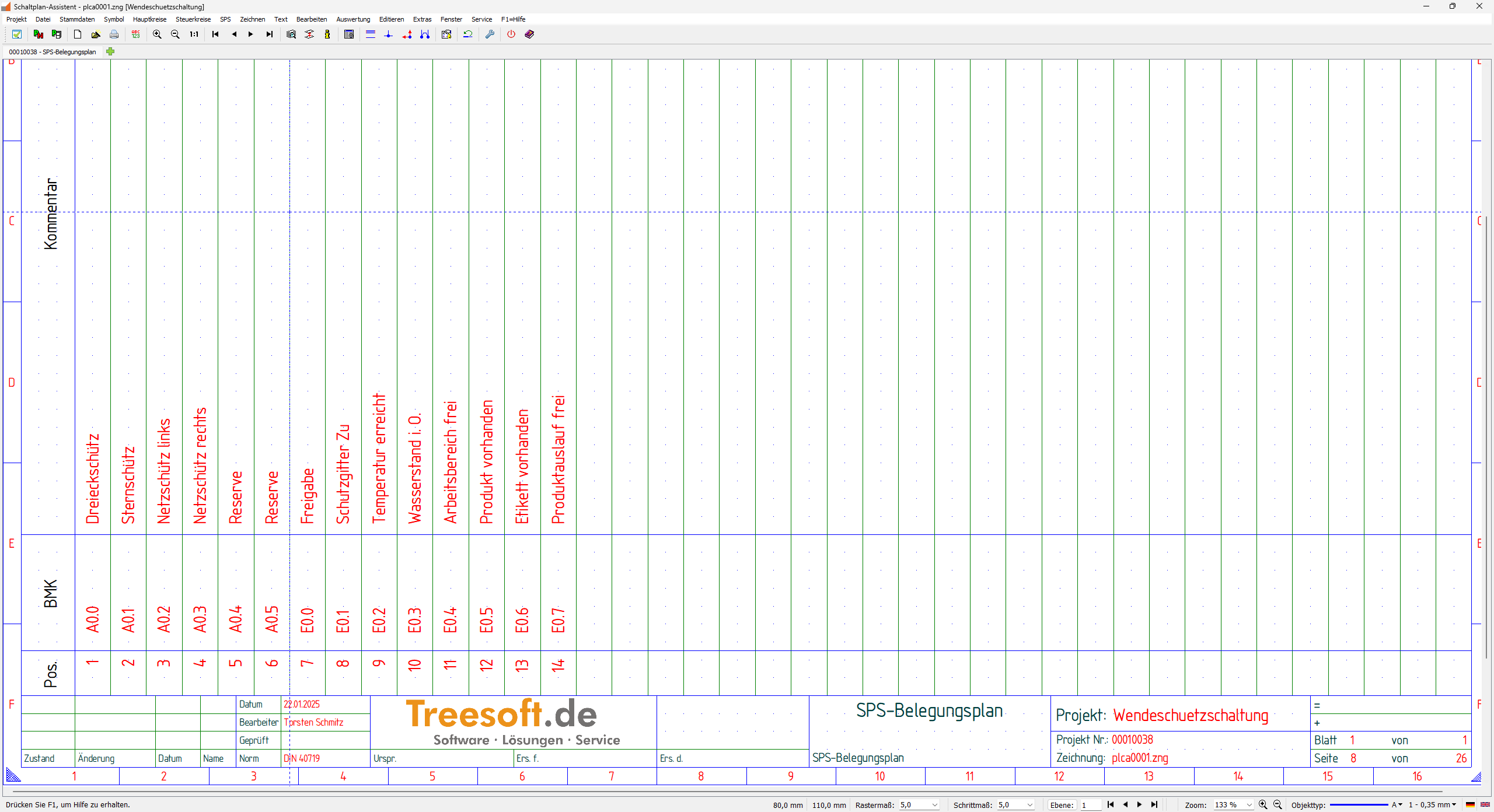Screen dimensions: 1494x812
Task: Click the green checkmark toolbar icon
Action: [x=17, y=34]
